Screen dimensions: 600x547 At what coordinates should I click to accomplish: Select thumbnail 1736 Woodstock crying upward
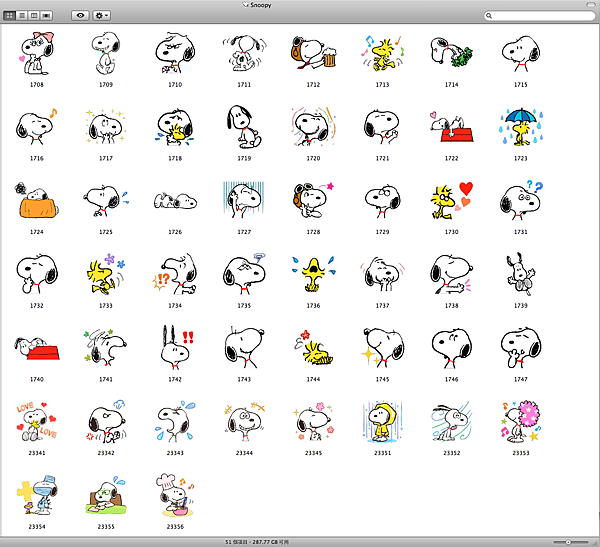point(313,274)
